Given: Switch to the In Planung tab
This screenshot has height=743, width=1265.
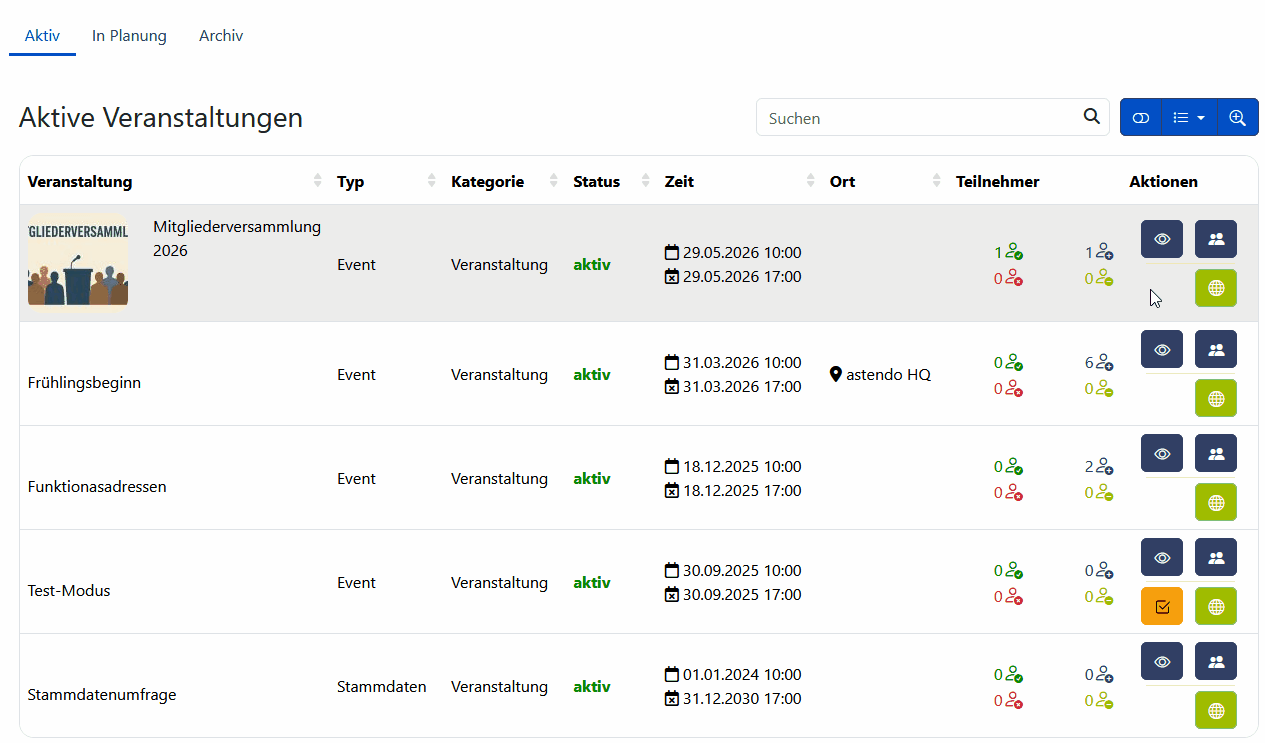Looking at the screenshot, I should (129, 36).
